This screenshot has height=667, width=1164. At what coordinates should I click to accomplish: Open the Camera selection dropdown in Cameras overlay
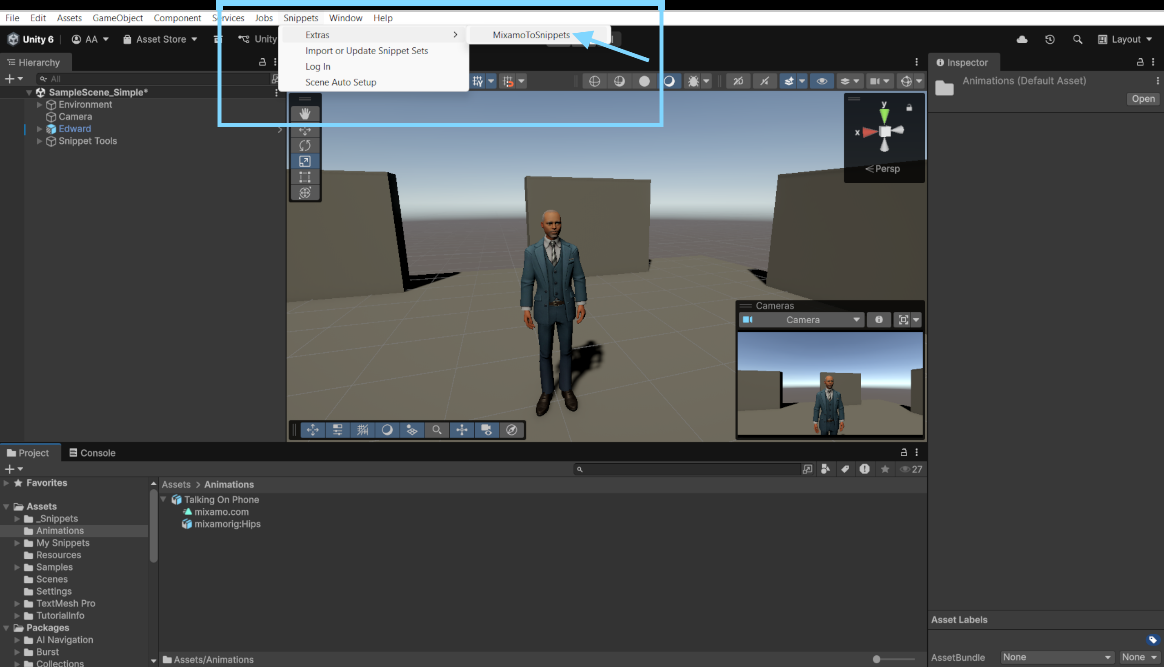click(x=802, y=320)
